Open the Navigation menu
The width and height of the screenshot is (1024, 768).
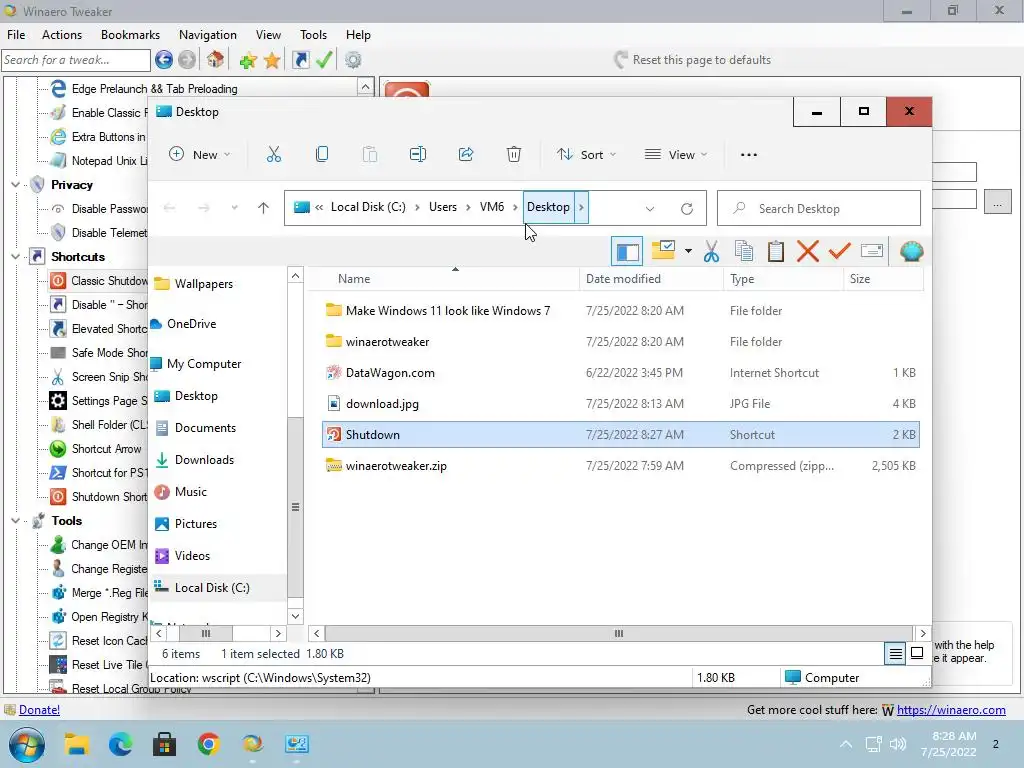point(208,35)
